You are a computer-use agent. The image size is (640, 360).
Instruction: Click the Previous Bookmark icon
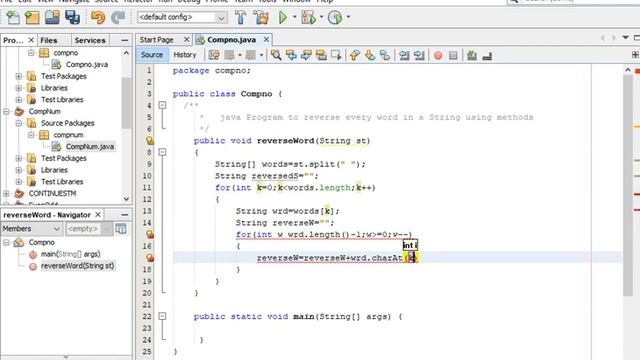[x=355, y=55]
